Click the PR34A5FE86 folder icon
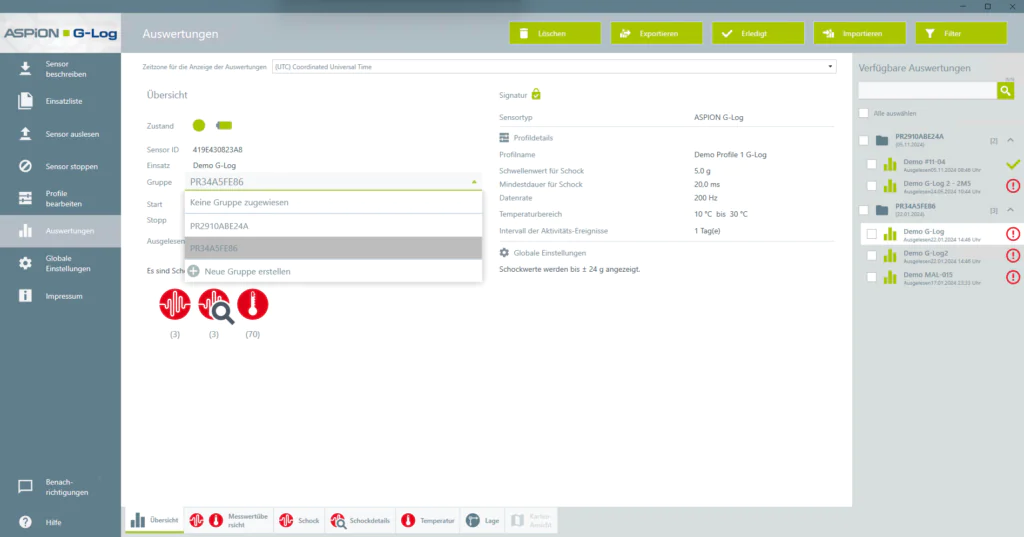This screenshot has width=1024, height=537. click(882, 210)
